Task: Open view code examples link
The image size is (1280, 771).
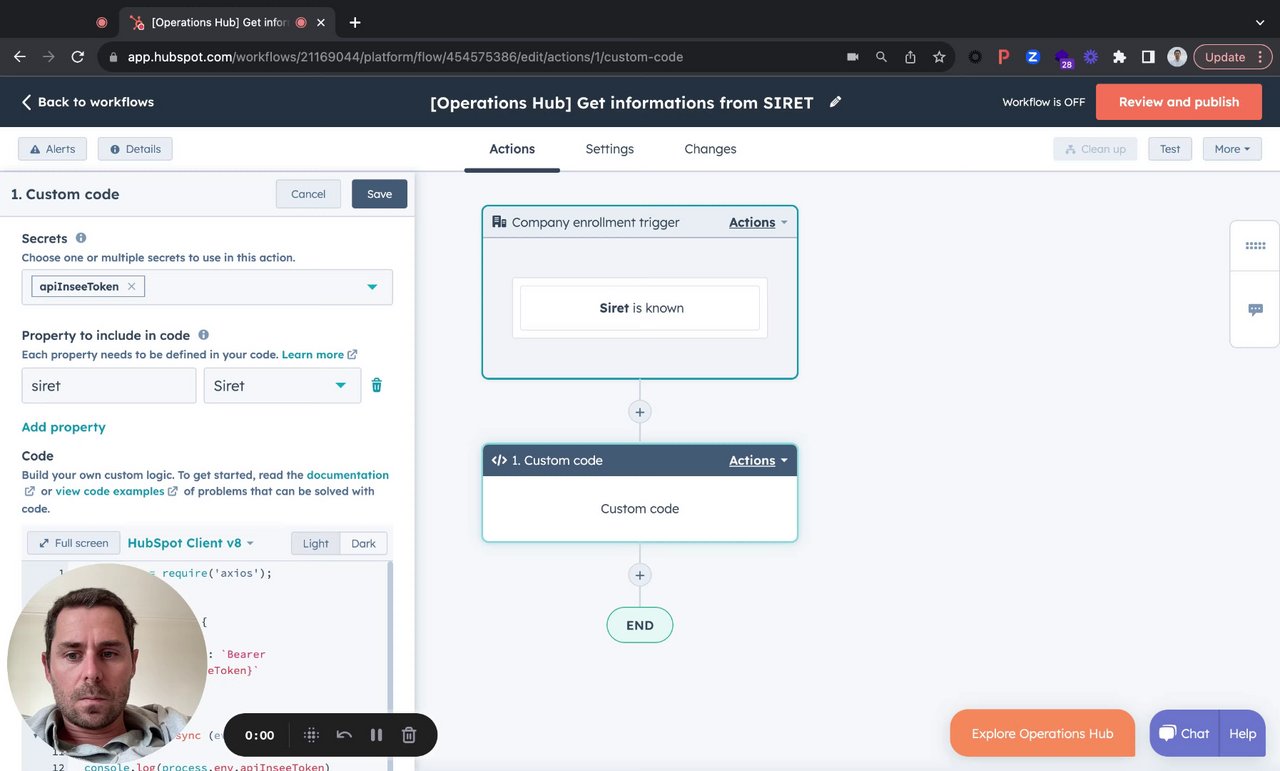Action: pos(110,491)
